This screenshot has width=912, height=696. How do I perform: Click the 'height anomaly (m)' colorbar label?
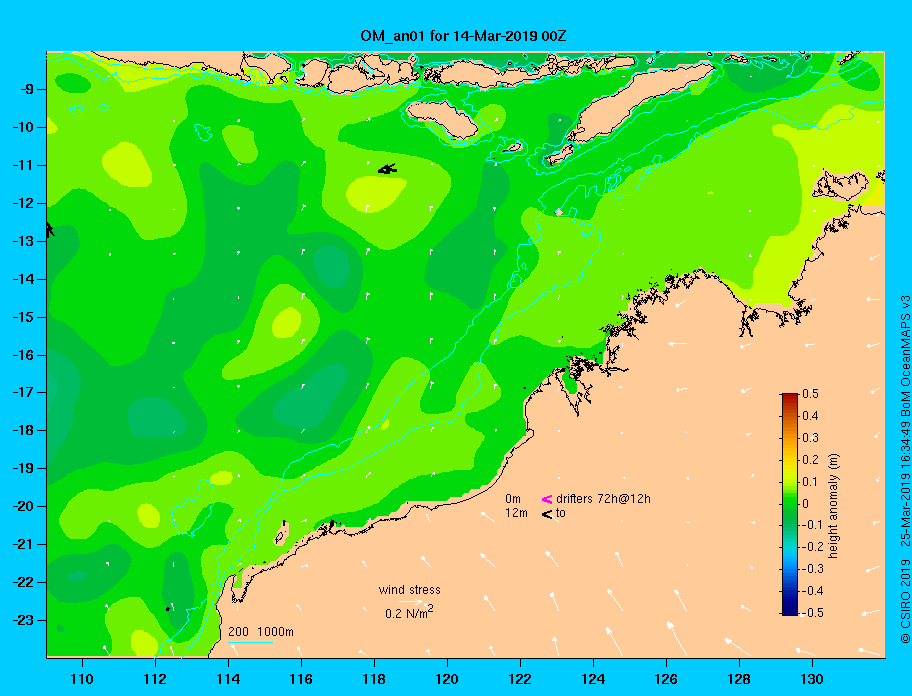[x=833, y=506]
